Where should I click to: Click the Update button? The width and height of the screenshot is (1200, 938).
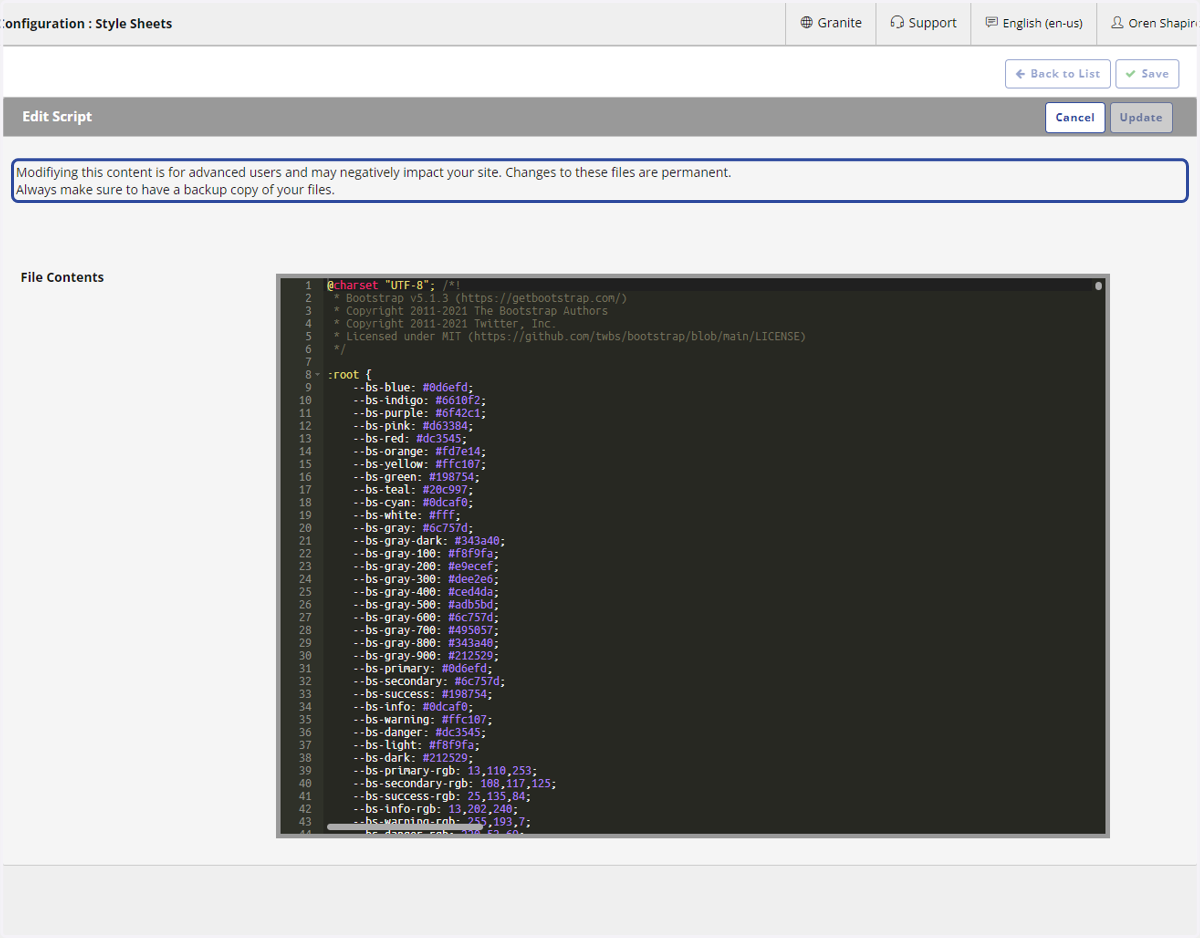point(1141,117)
